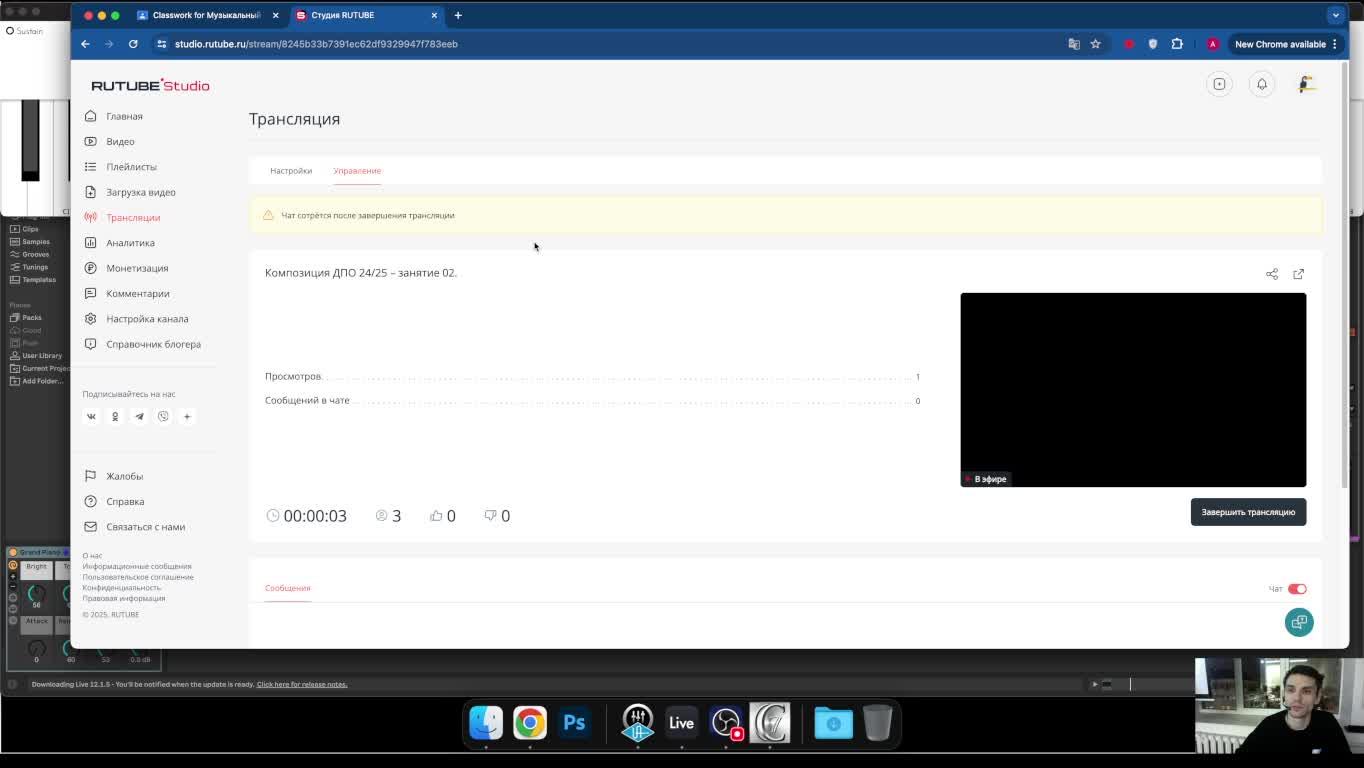Click release notes link in Ableton status bar

pyautogui.click(x=302, y=685)
